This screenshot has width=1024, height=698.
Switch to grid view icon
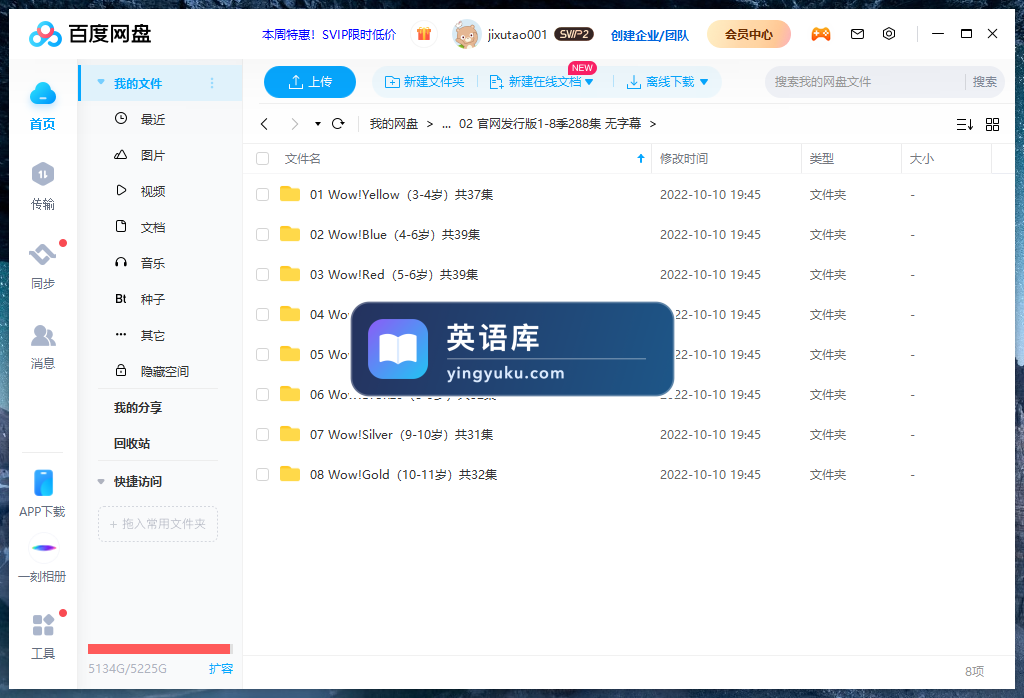993,124
